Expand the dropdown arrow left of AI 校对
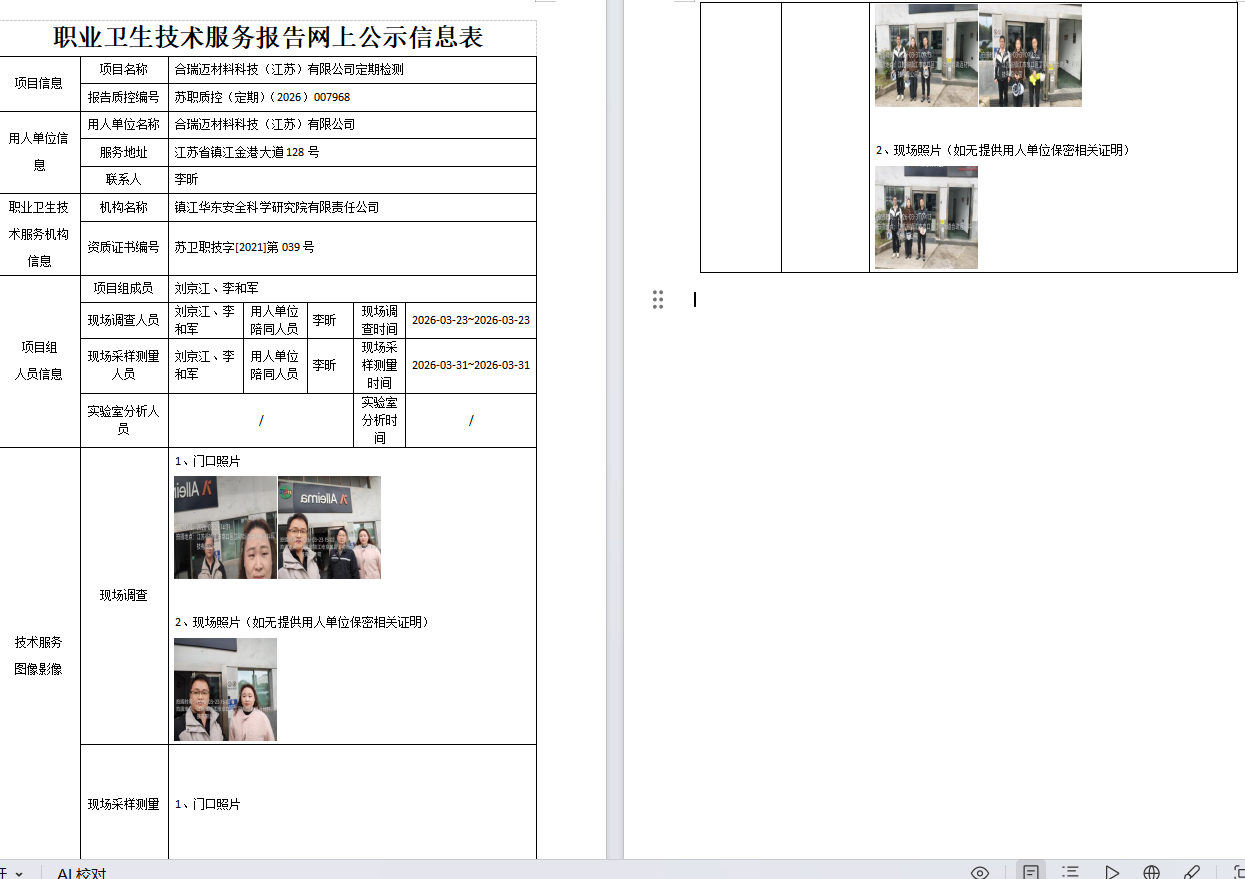 point(19,873)
